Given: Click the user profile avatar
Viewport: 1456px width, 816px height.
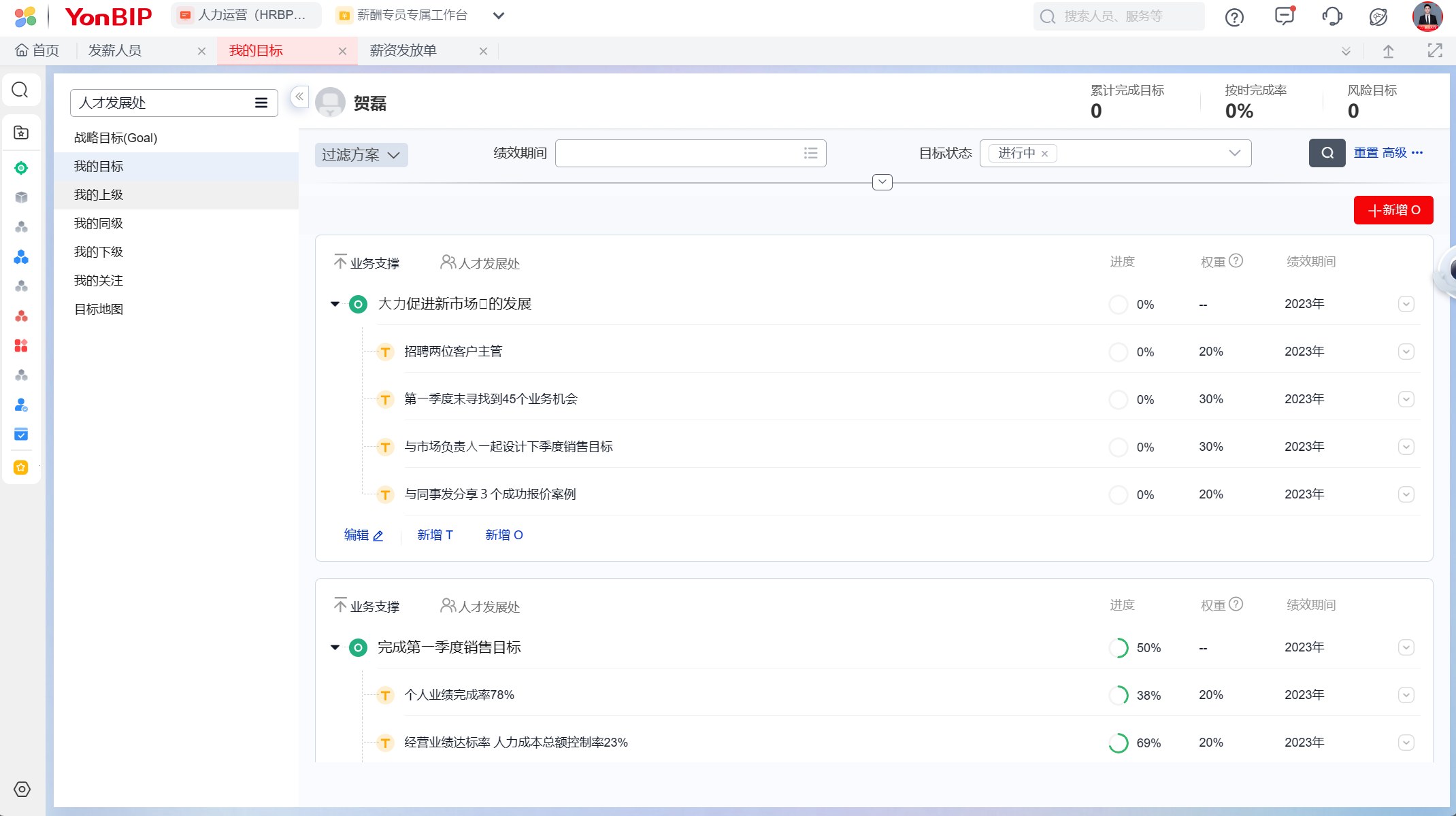Looking at the screenshot, I should click(1427, 16).
